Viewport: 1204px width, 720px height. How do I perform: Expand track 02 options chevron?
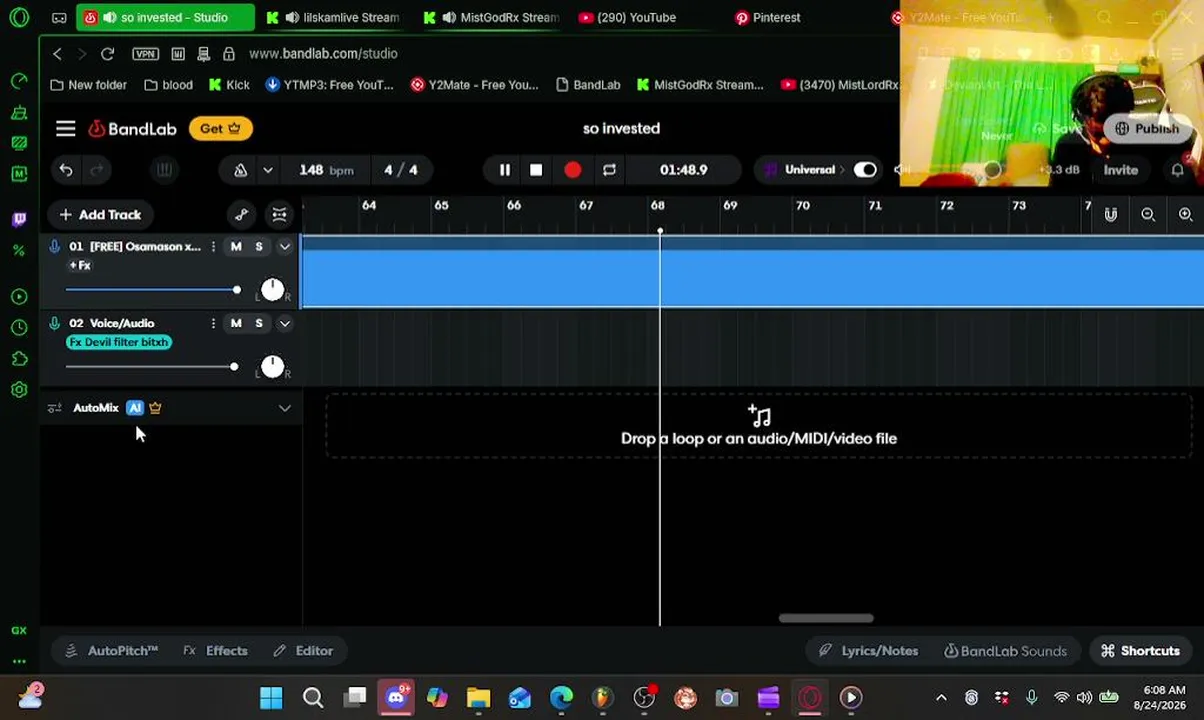[285, 323]
